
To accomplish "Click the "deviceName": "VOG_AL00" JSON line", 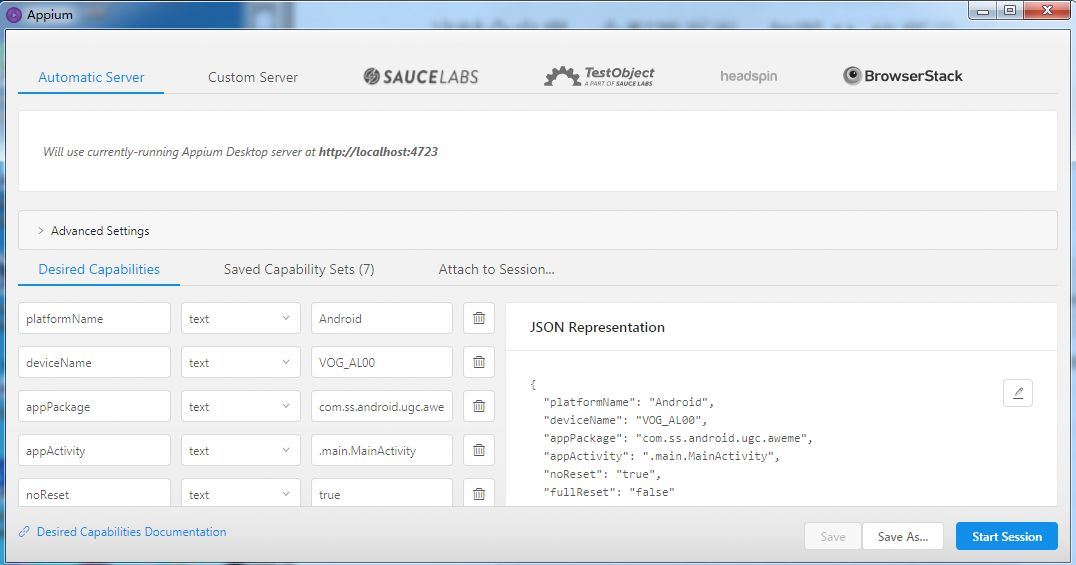I will 625,420.
